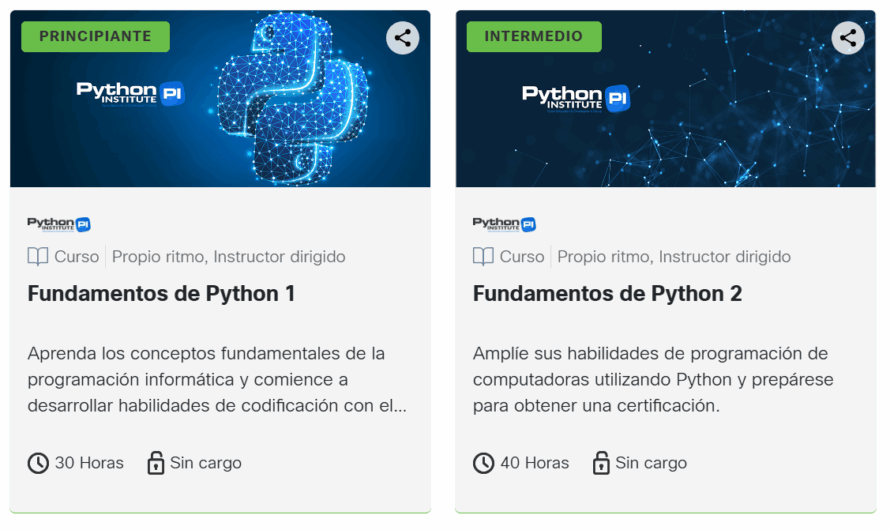The image size is (890, 530).
Task: Select the '30 Horas' duration text
Action: (x=89, y=463)
